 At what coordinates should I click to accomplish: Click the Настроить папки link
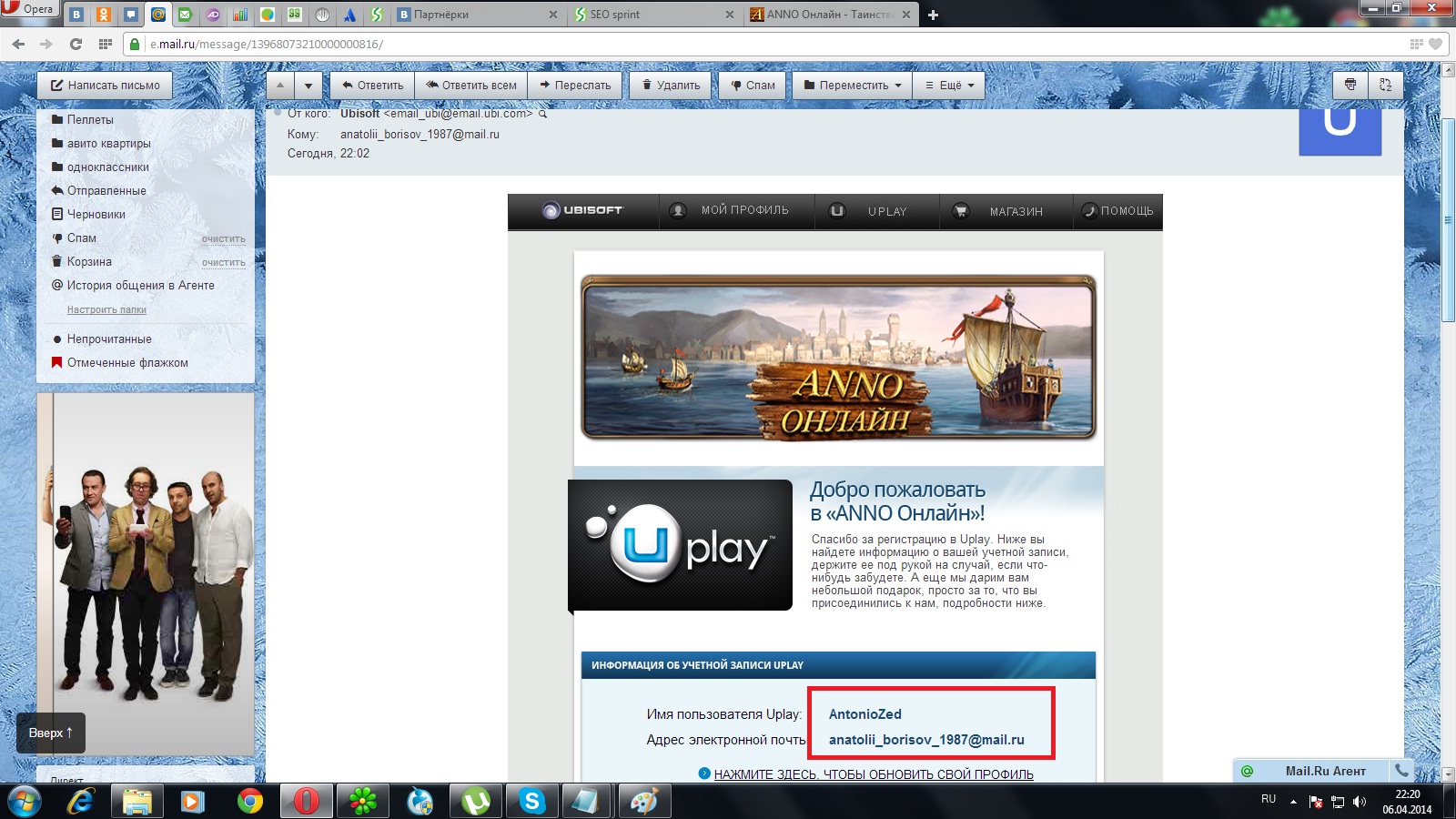pos(106,310)
